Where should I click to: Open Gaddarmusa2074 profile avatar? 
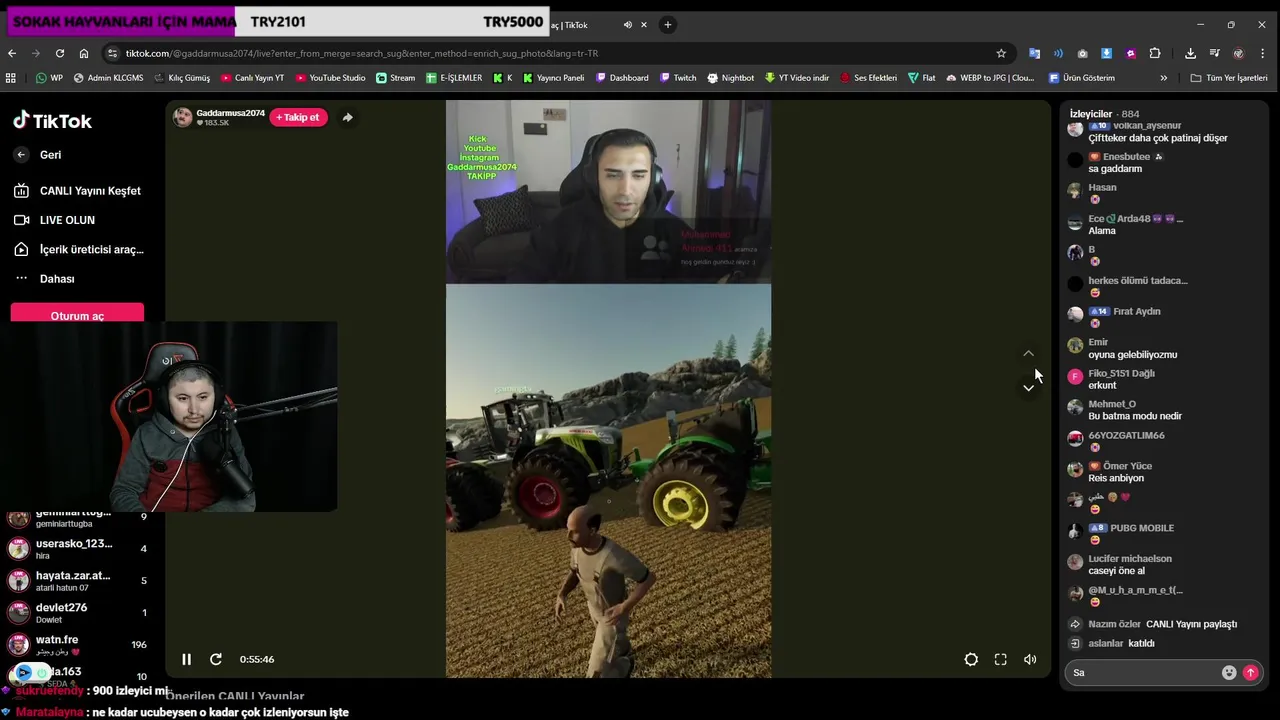[x=182, y=117]
